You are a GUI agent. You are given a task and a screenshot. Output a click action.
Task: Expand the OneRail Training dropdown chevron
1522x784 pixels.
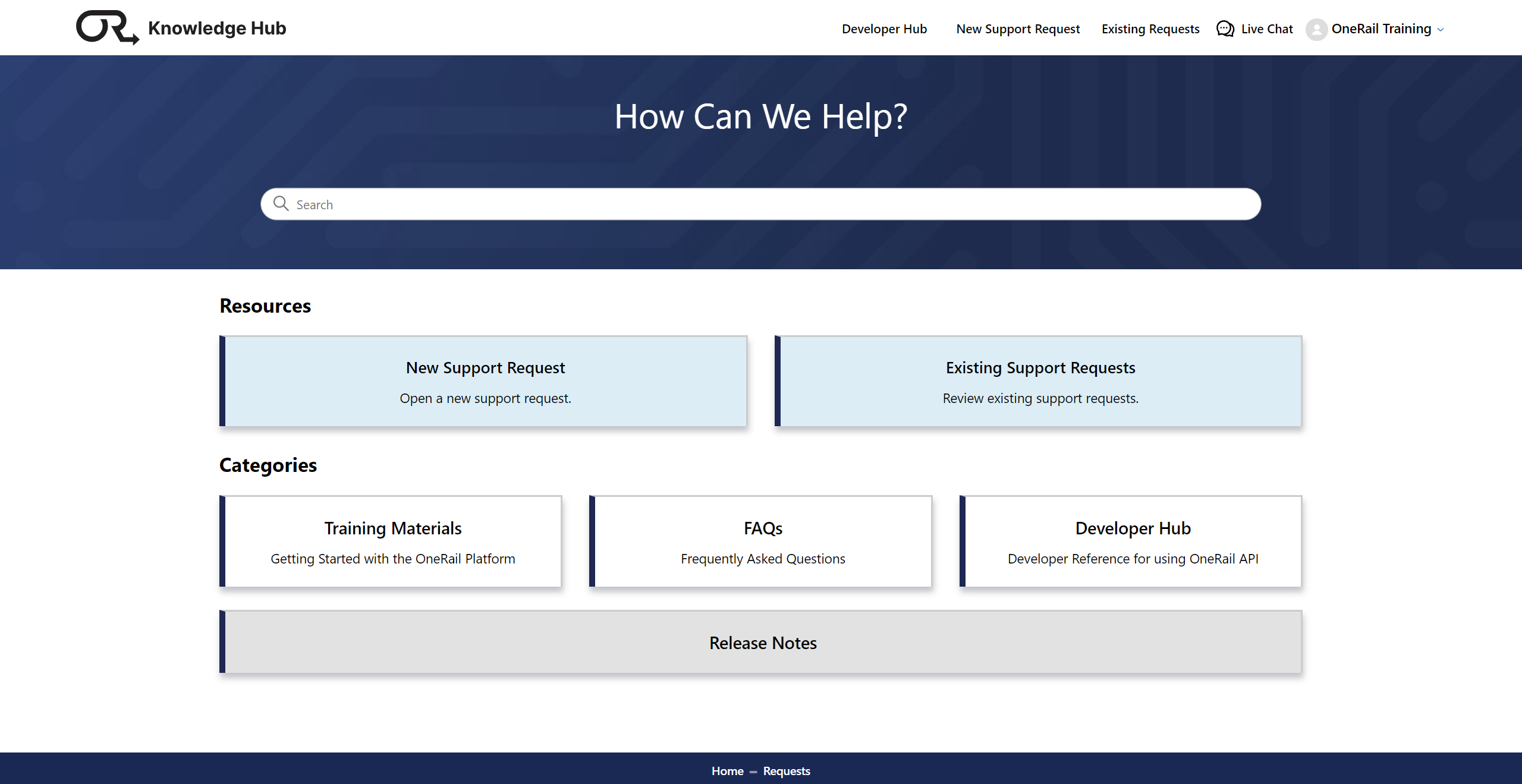click(1441, 30)
